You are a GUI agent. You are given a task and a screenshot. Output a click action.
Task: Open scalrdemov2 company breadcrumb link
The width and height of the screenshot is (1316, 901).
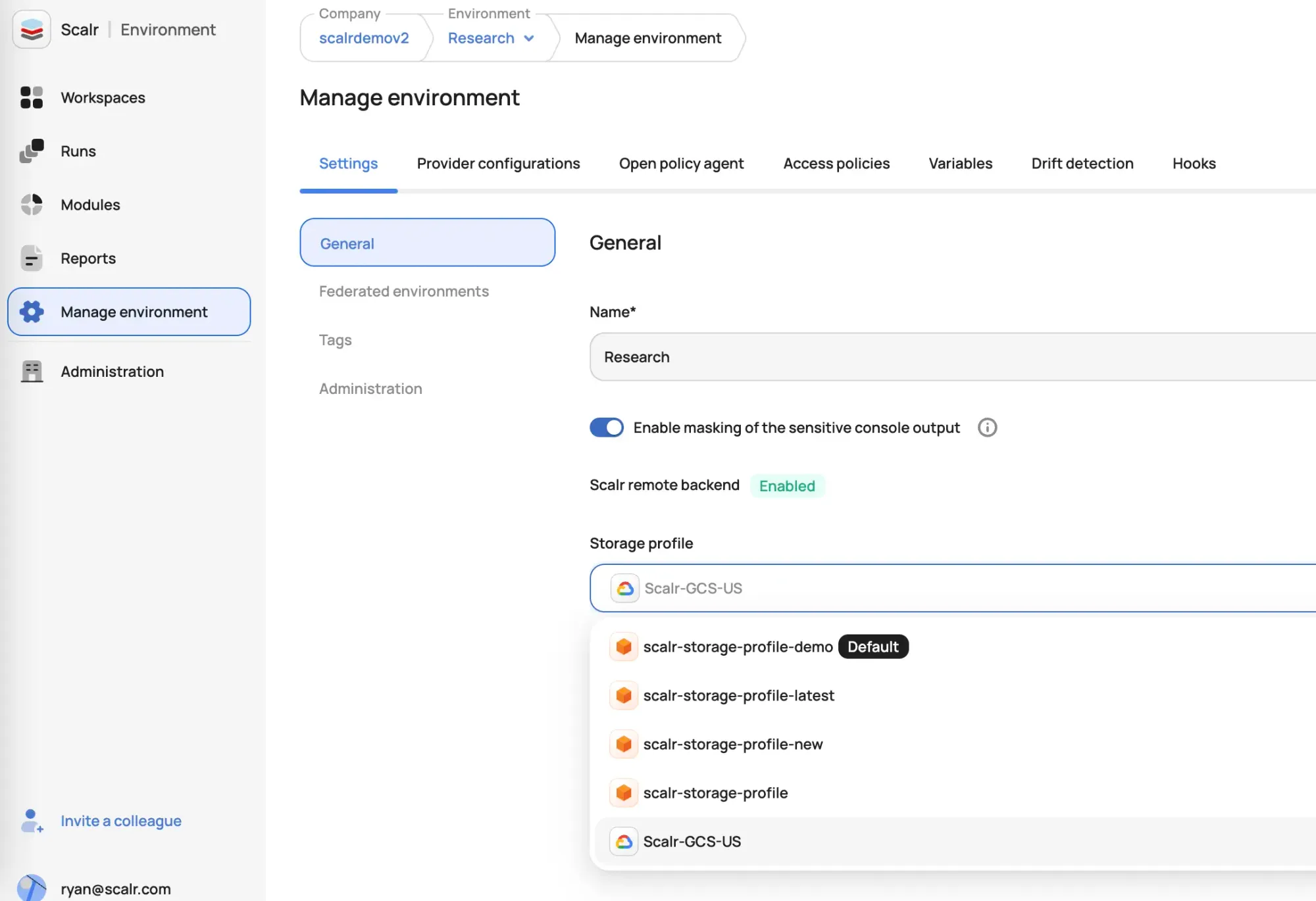(364, 38)
